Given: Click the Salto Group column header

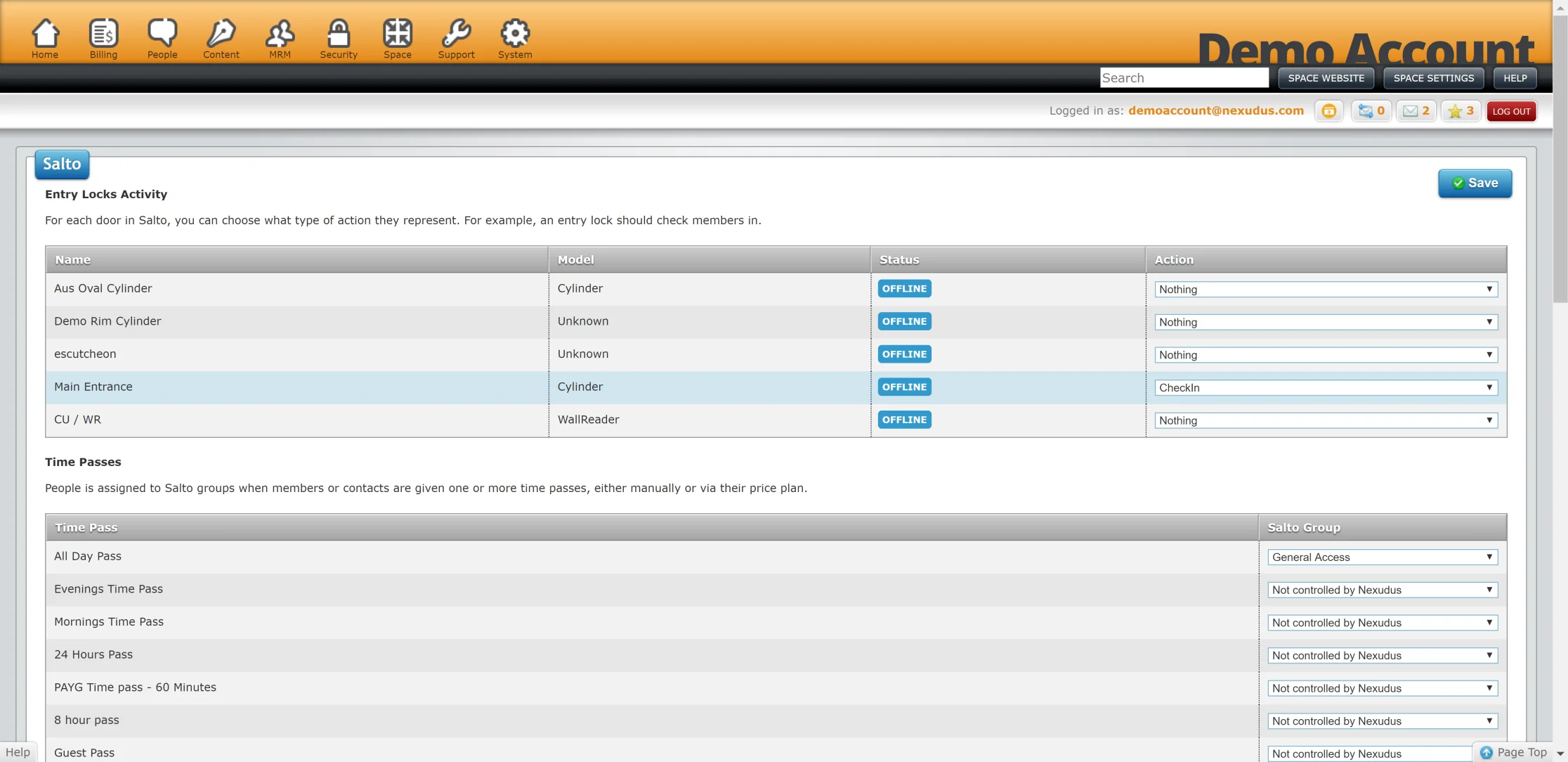Looking at the screenshot, I should [1383, 527].
